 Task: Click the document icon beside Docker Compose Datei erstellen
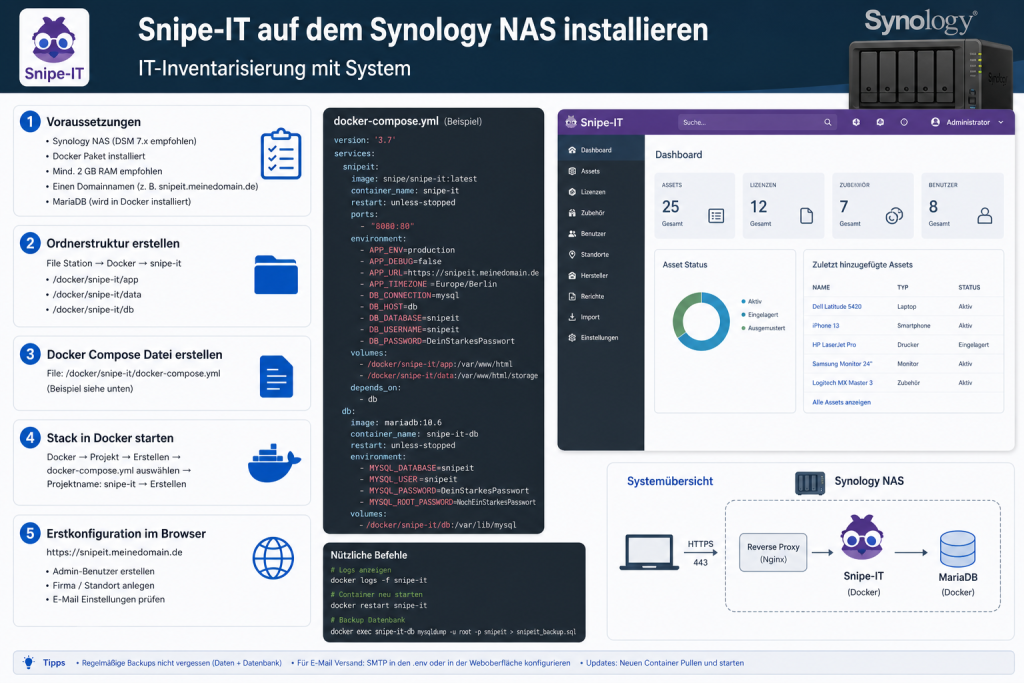[x=276, y=376]
